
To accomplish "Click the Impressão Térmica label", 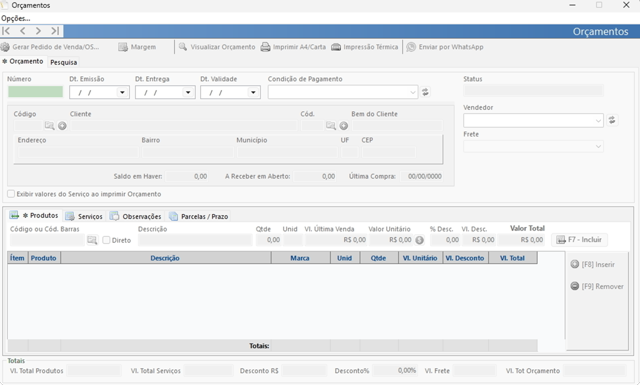I will click(371, 47).
